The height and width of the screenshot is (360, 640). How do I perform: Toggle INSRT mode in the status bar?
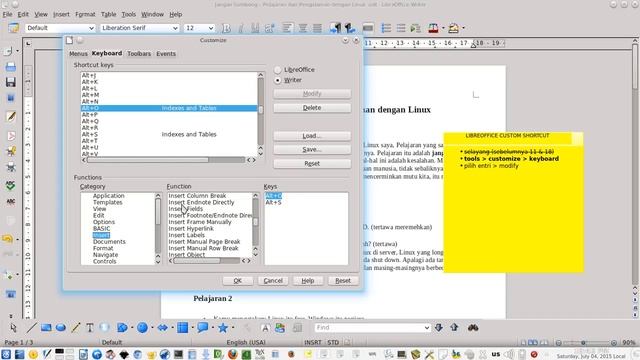(313, 342)
